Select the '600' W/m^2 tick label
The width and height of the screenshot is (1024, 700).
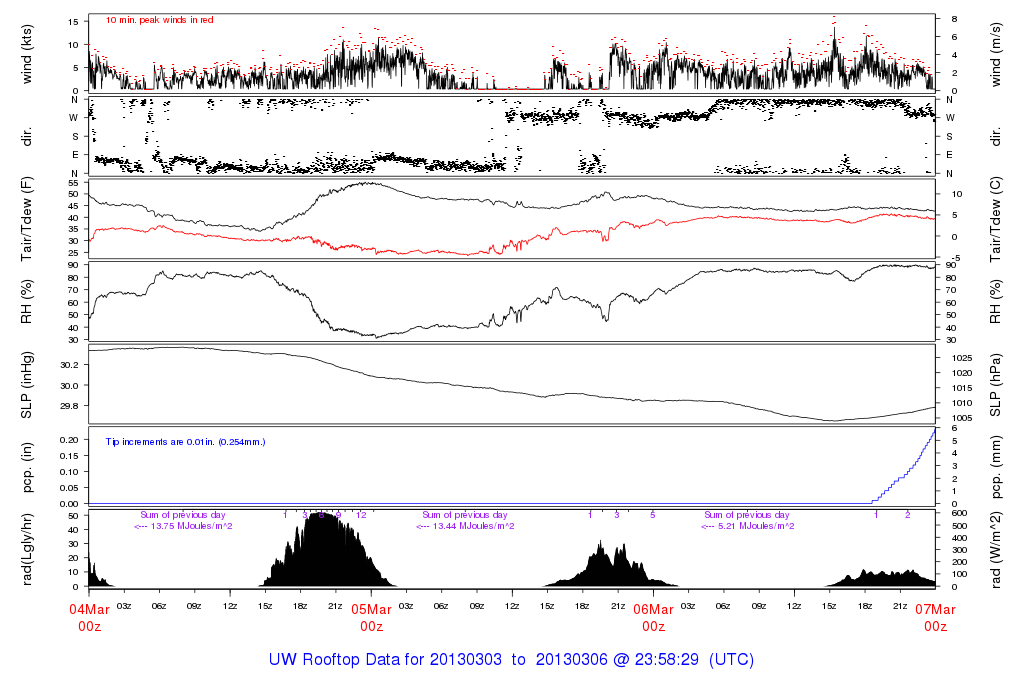959,514
